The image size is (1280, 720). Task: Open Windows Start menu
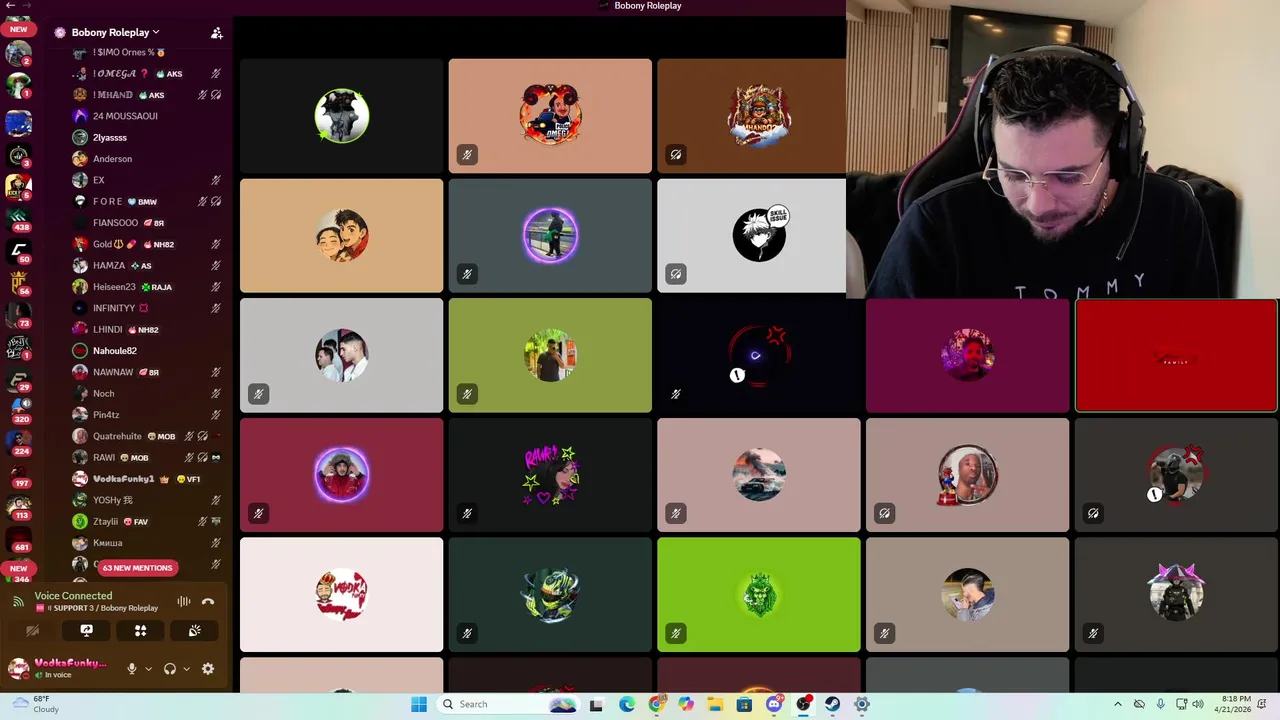tap(419, 704)
